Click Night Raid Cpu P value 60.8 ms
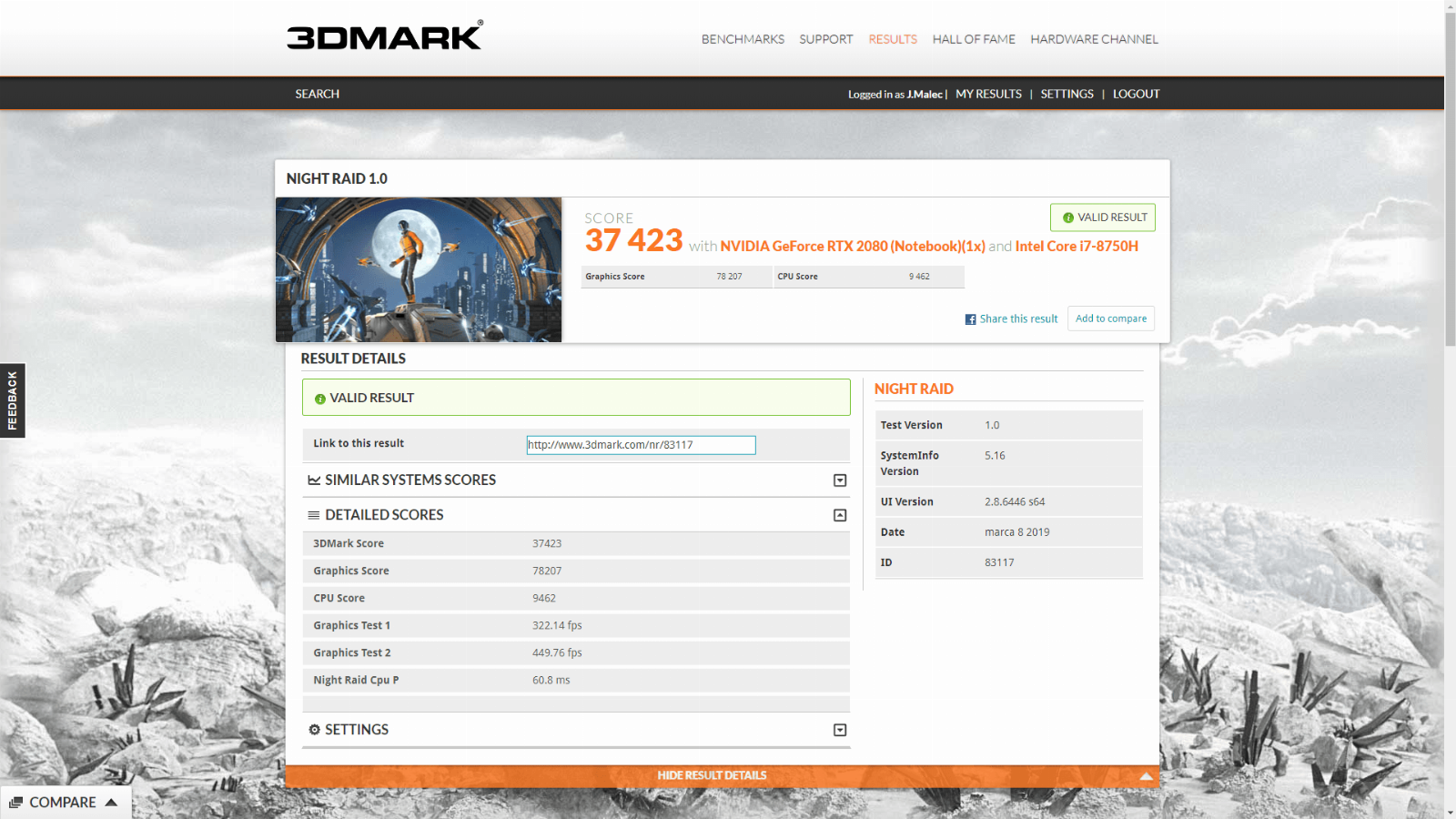This screenshot has width=1456, height=819. [551, 681]
